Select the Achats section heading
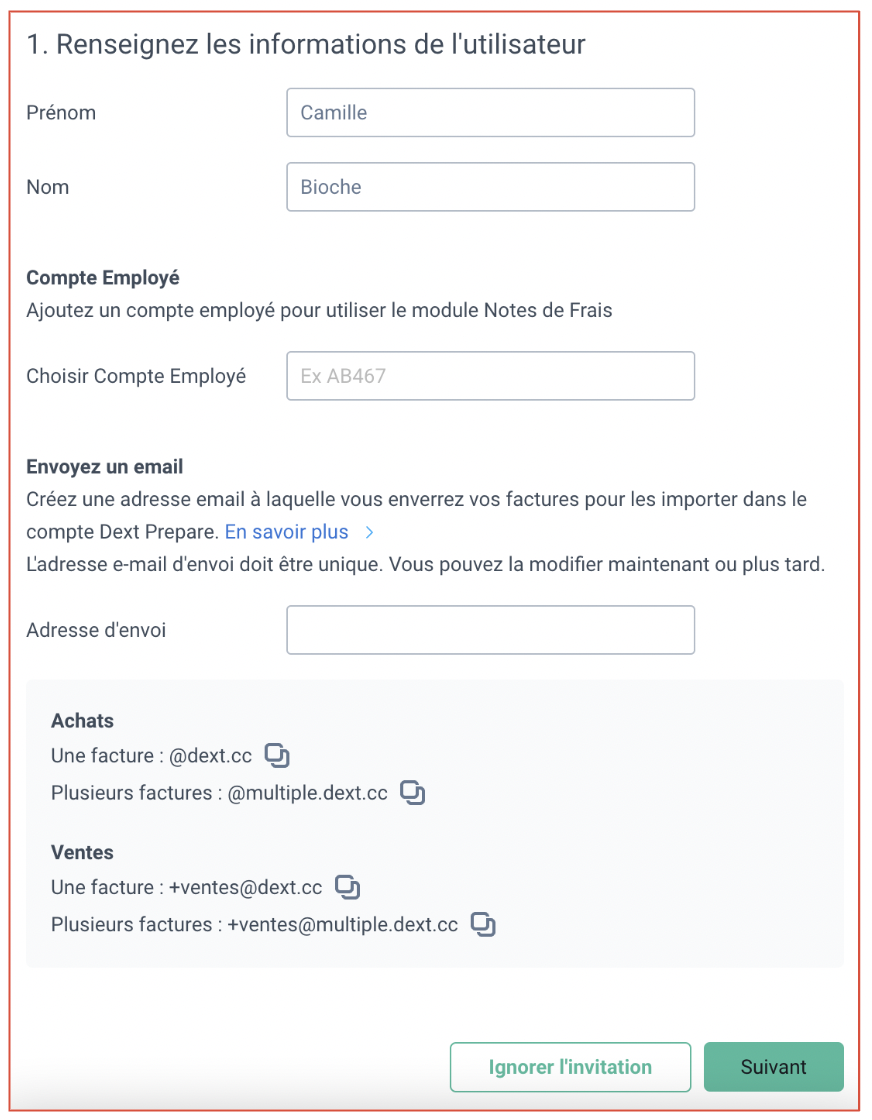 [82, 720]
